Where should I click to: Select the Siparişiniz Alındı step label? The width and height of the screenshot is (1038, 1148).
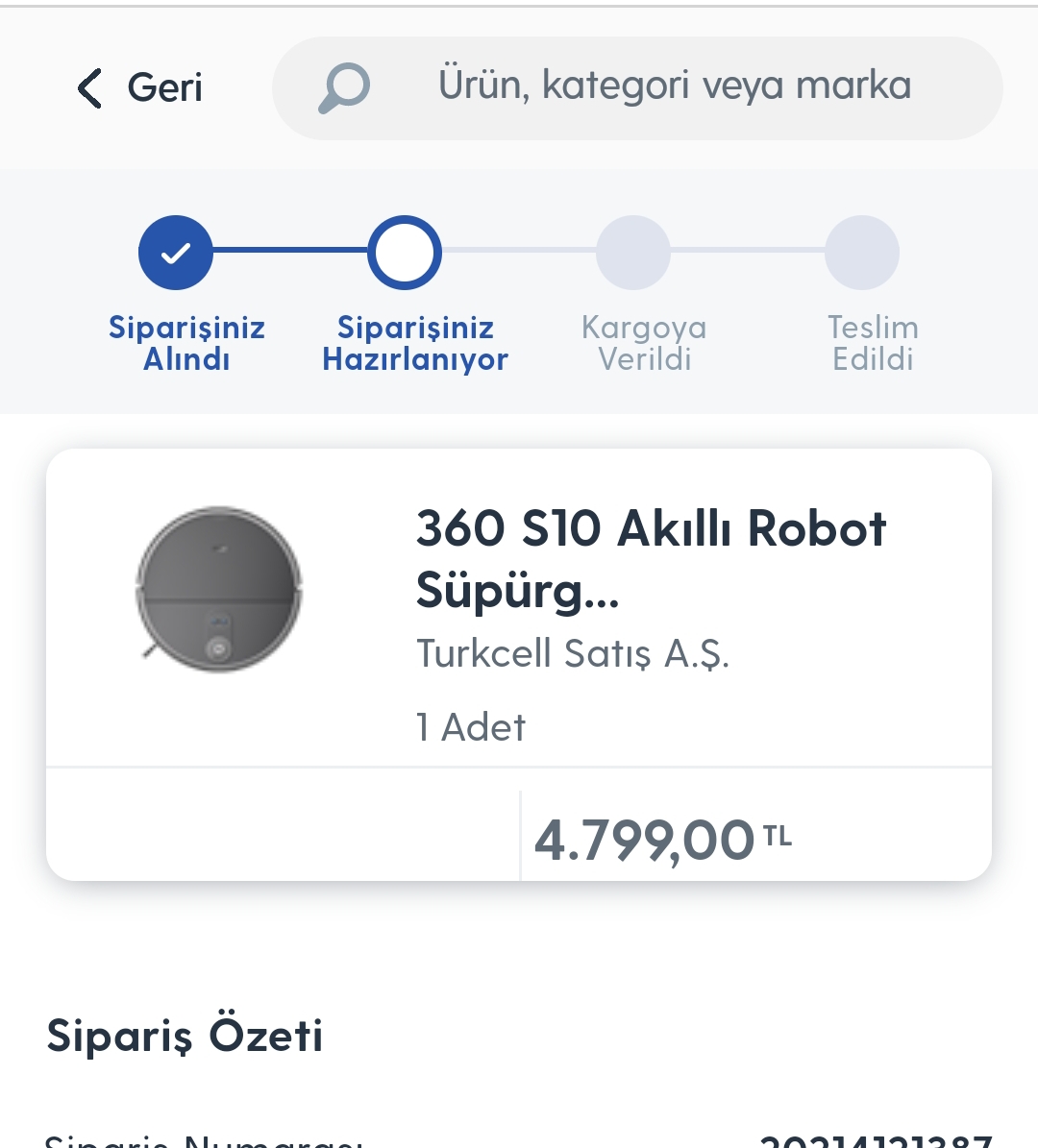tap(186, 343)
